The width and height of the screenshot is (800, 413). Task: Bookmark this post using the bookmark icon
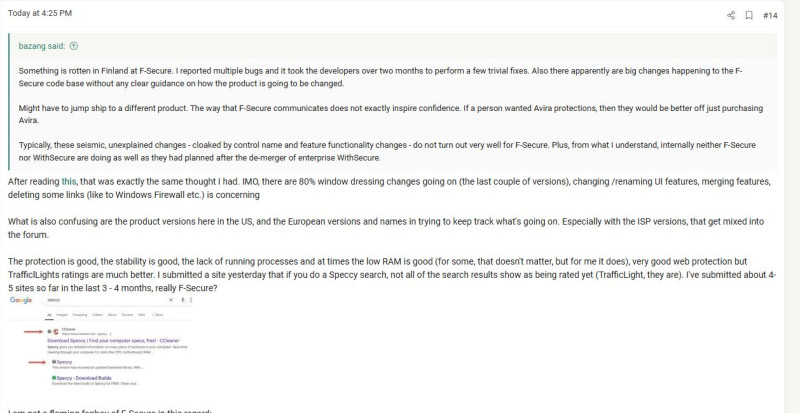point(749,15)
